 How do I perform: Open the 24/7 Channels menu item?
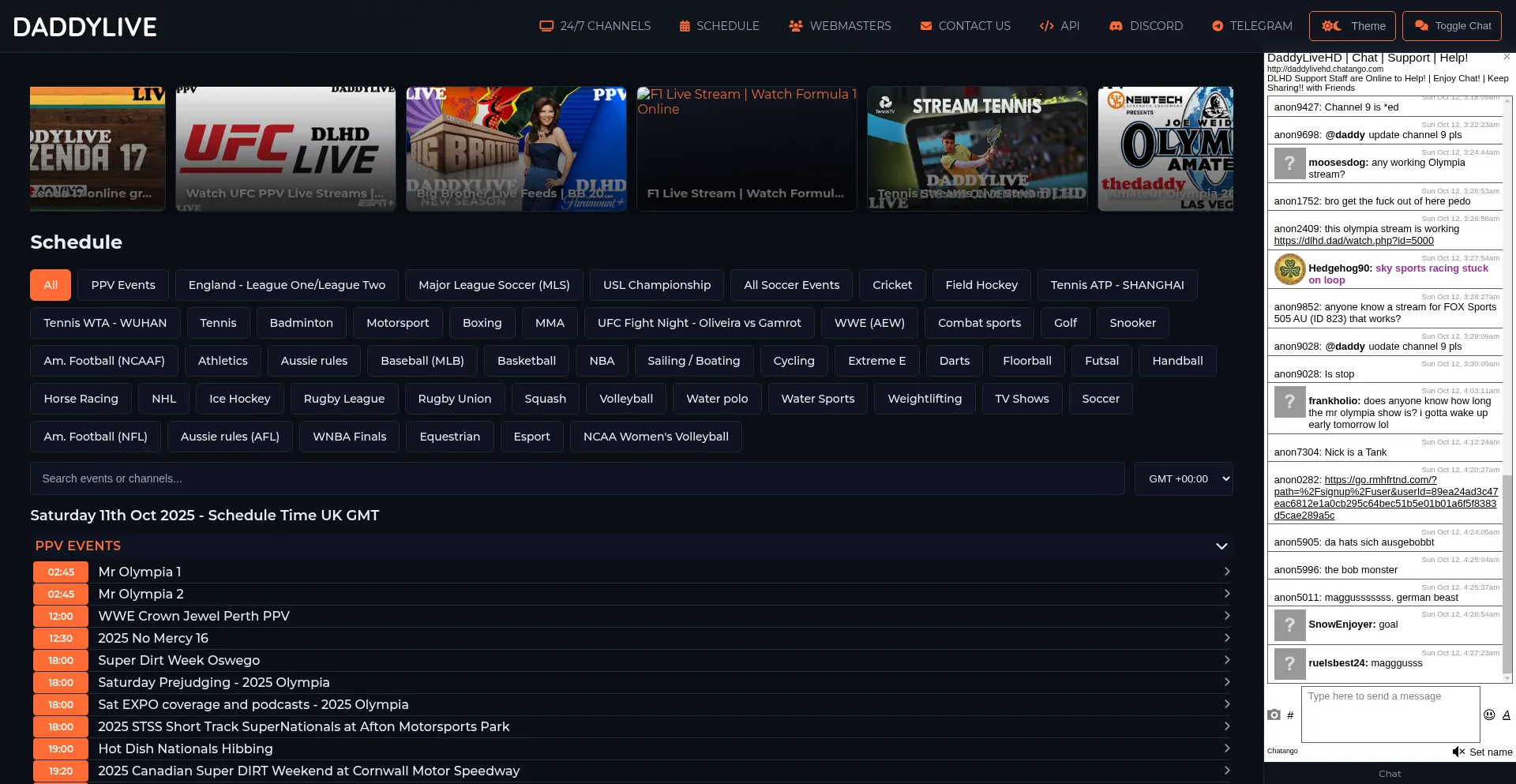(x=595, y=26)
